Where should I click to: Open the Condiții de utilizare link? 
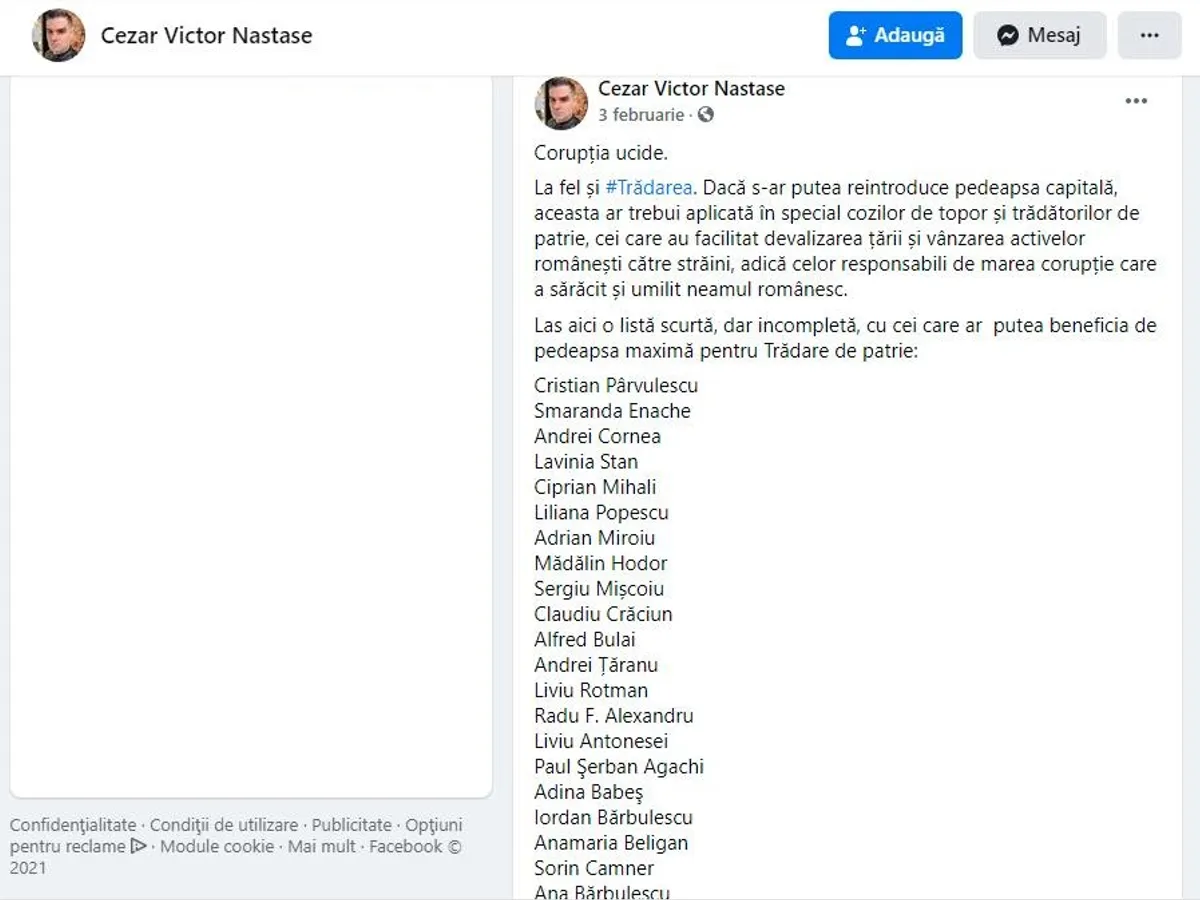tap(224, 825)
